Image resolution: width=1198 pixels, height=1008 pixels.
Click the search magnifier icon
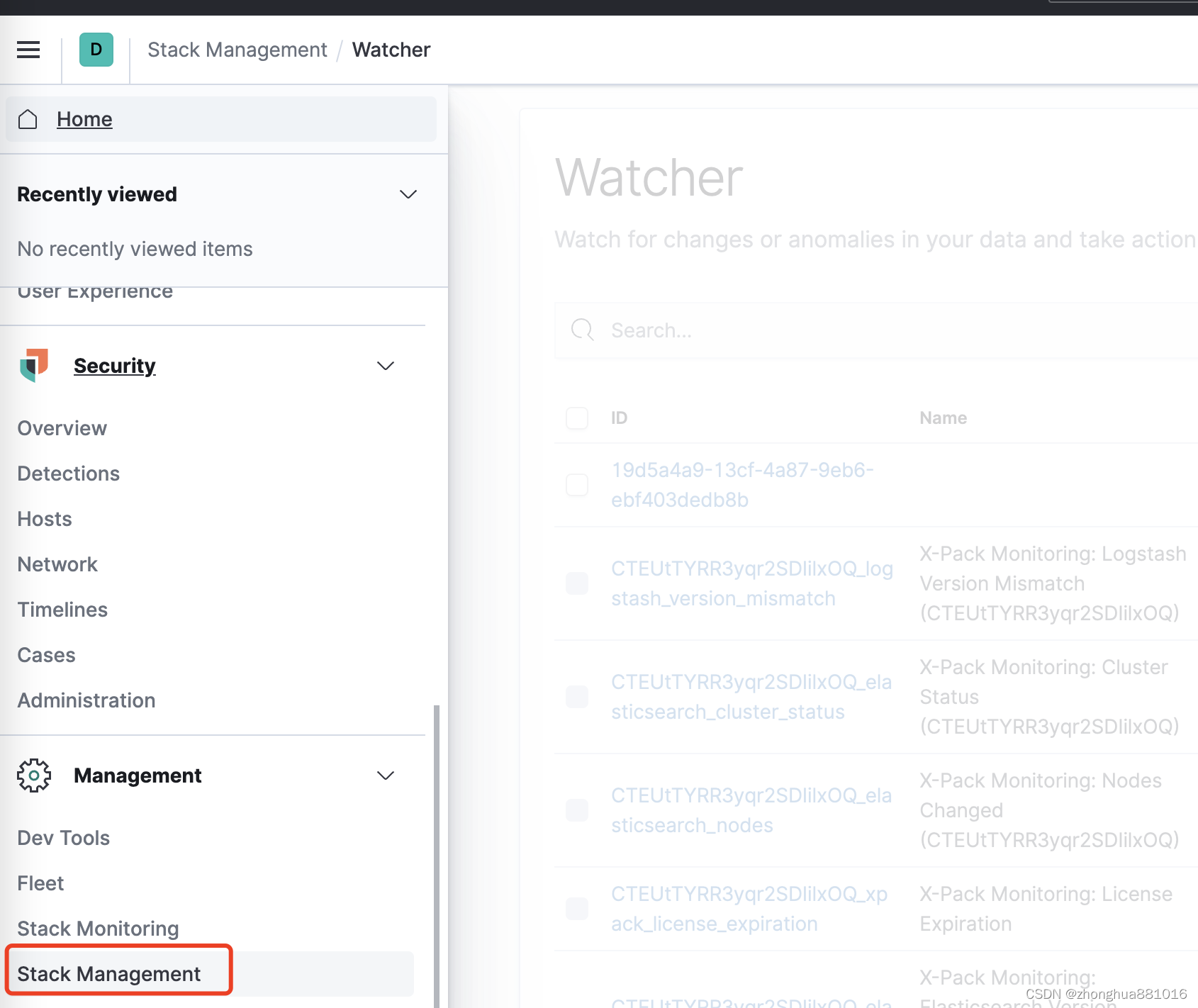(583, 330)
